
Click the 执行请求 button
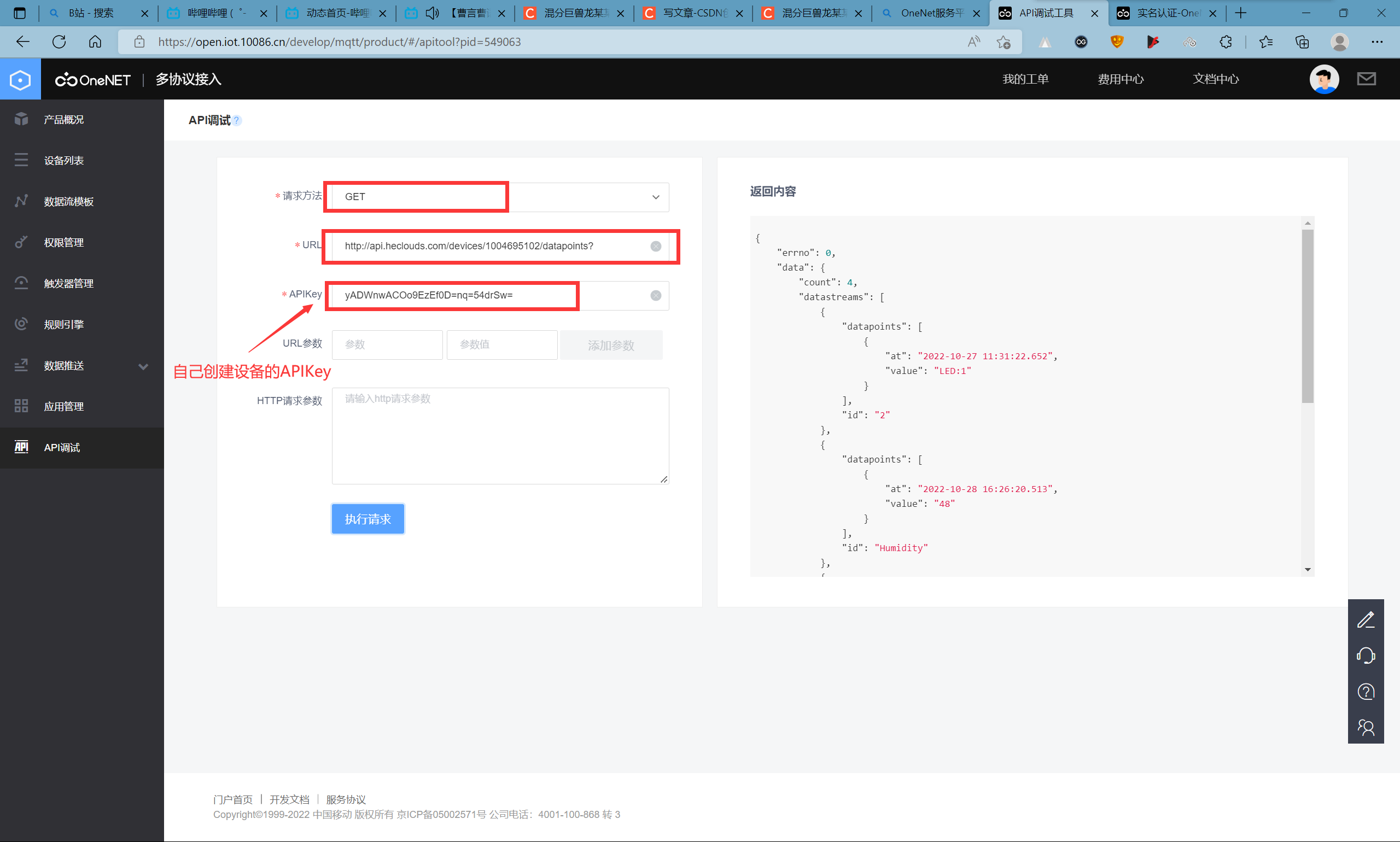[367, 518]
